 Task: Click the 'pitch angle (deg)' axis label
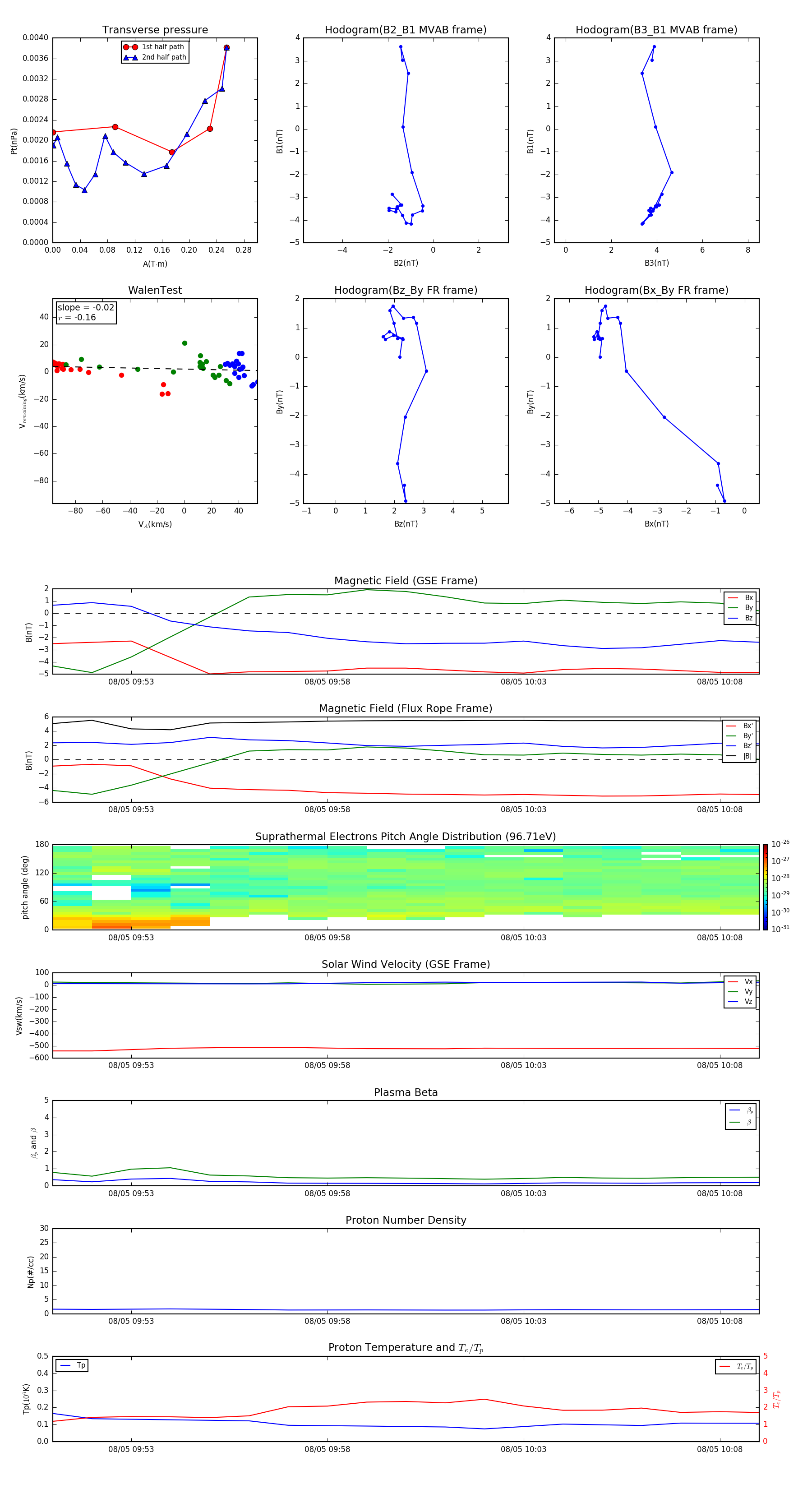click(25, 887)
